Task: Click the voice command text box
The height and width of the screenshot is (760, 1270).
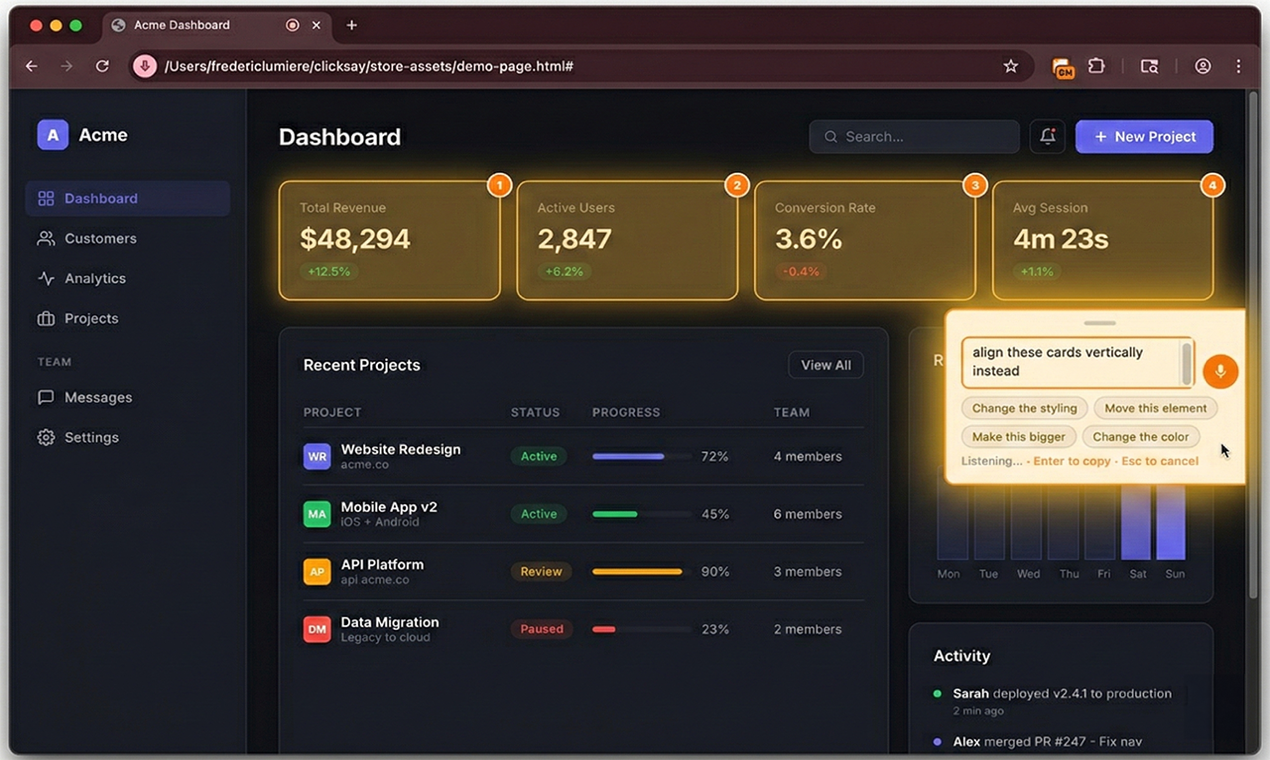Action: click(1077, 362)
